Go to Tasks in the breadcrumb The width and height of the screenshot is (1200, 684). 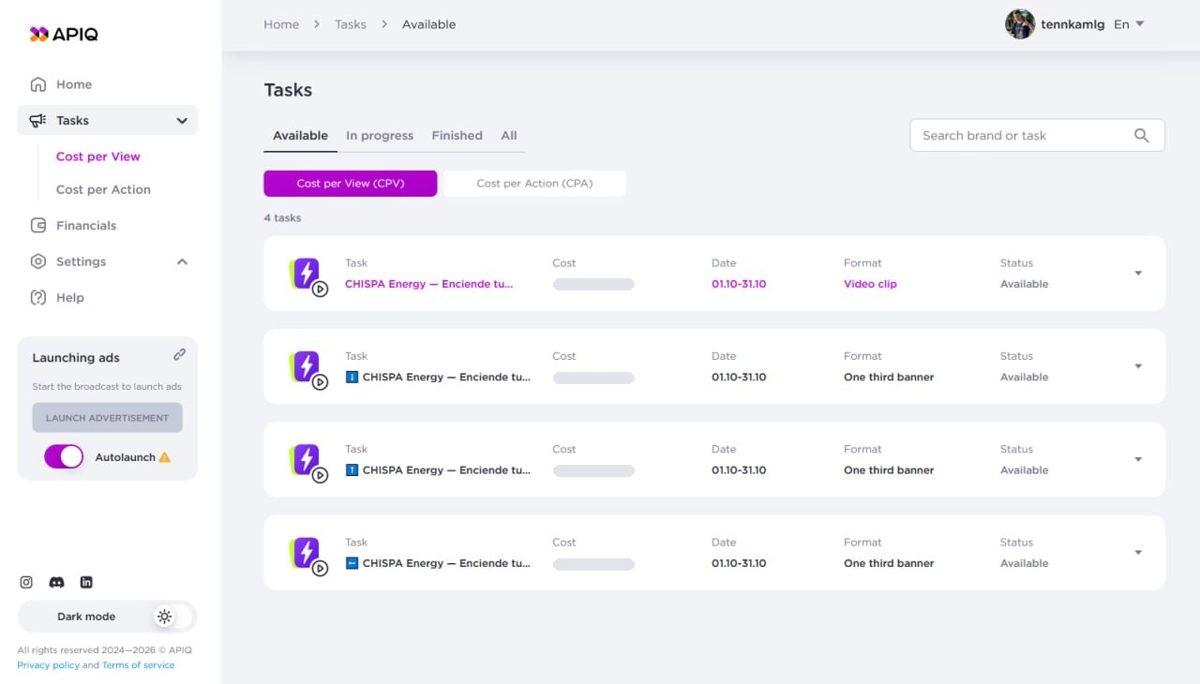pos(350,24)
